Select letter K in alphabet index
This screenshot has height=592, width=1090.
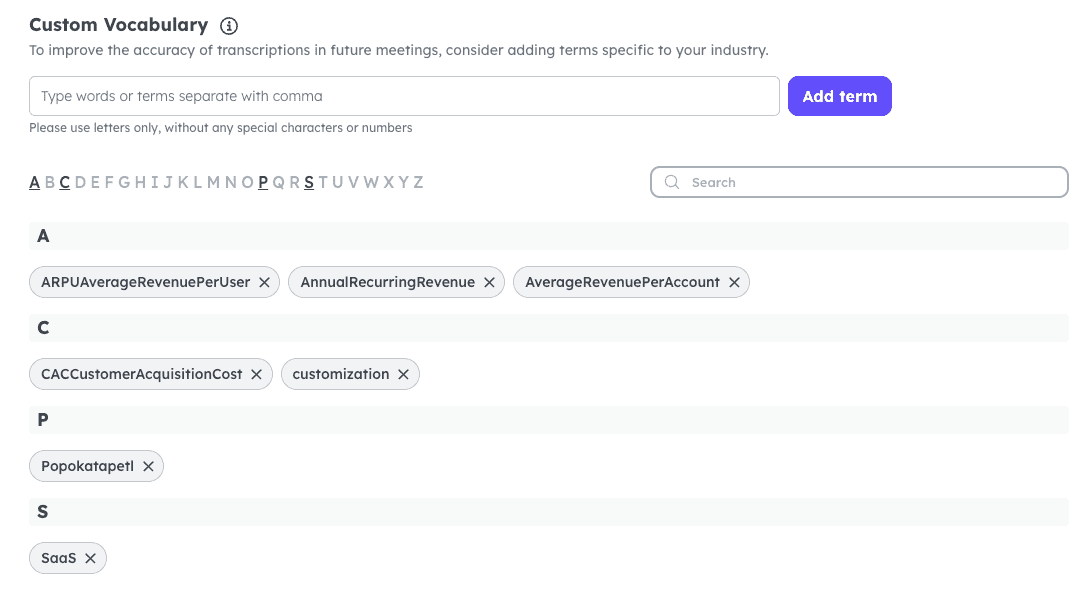(x=184, y=182)
